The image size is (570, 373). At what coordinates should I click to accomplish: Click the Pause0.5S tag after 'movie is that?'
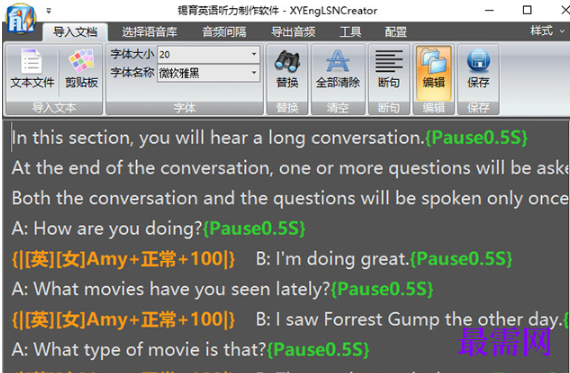pyautogui.click(x=318, y=350)
